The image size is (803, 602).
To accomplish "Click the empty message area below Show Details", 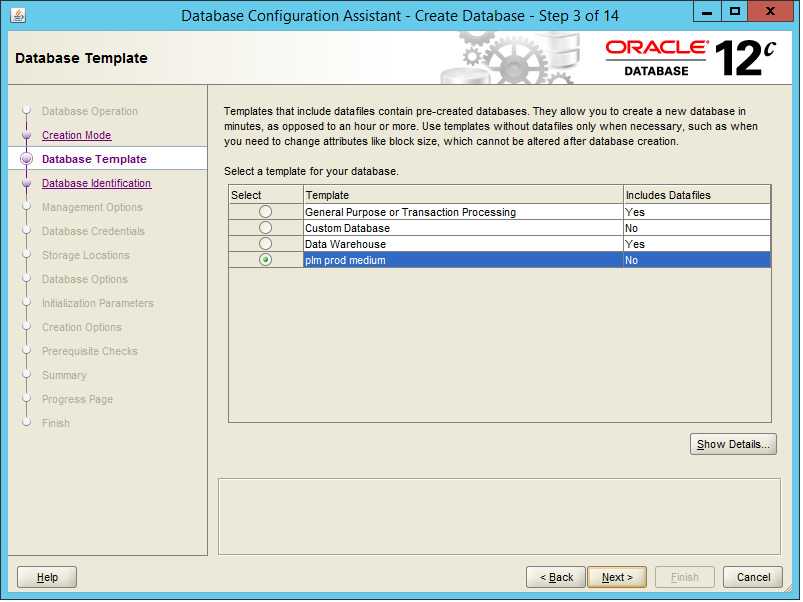I will click(x=499, y=517).
